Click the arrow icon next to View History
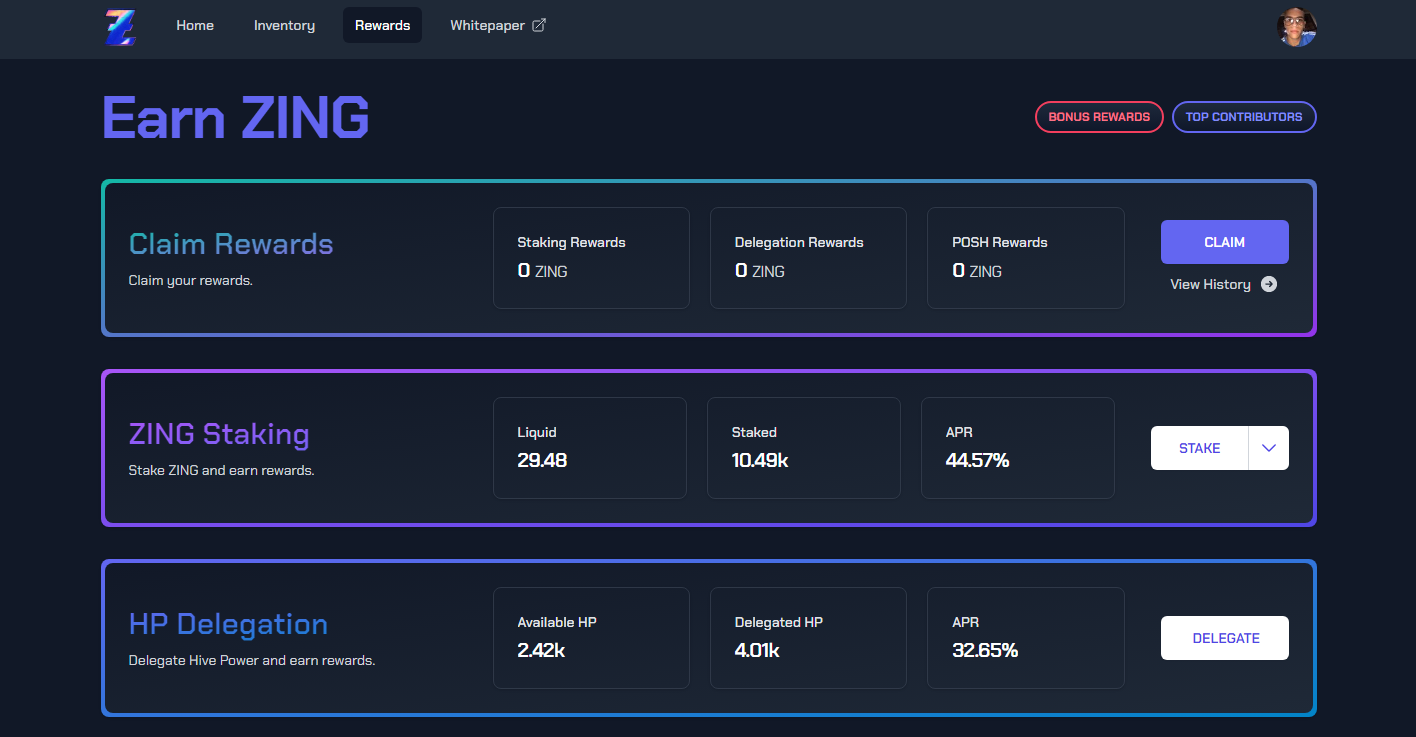The height and width of the screenshot is (737, 1416). (x=1269, y=284)
